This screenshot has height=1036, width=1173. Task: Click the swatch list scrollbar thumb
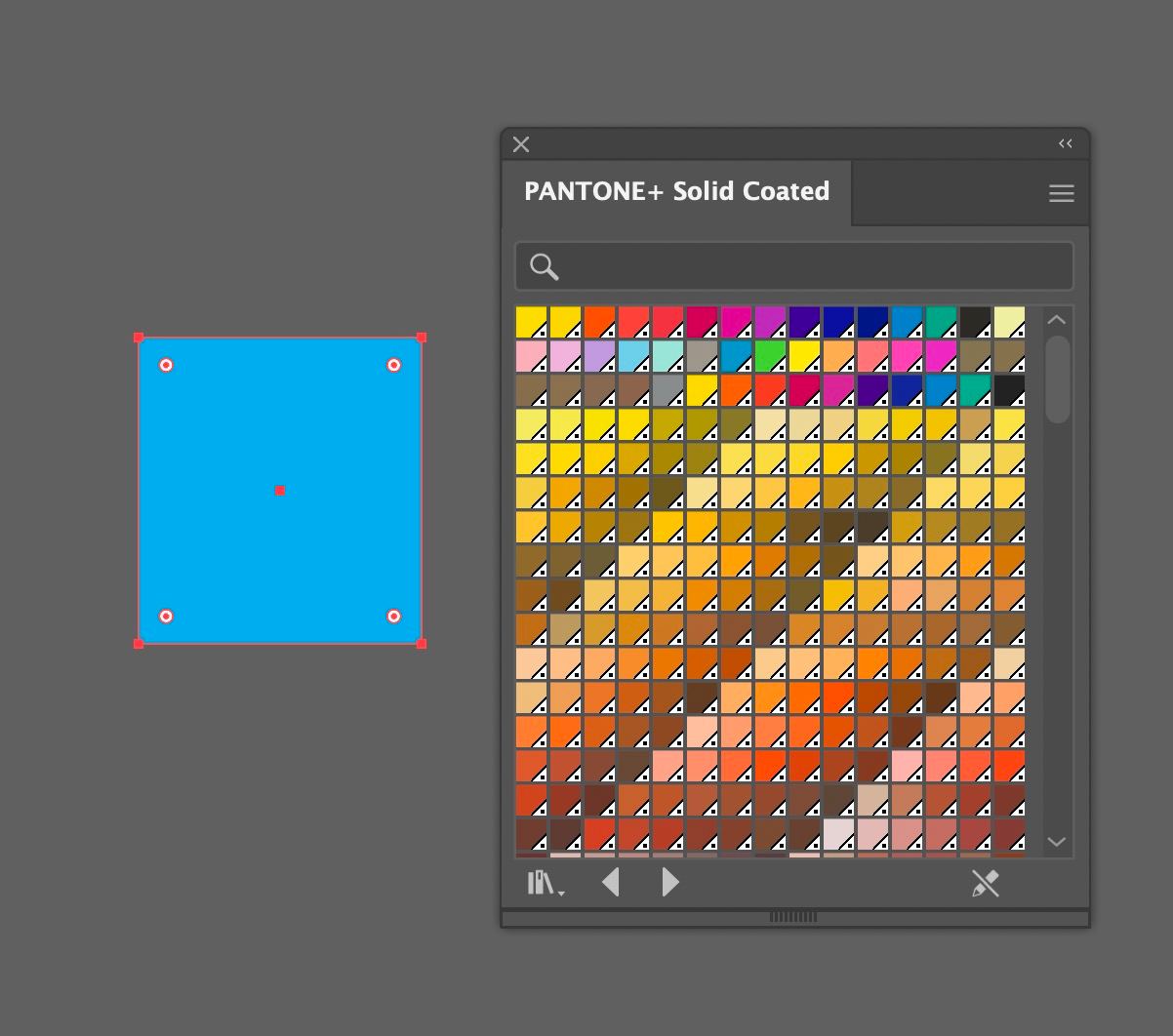(1057, 379)
